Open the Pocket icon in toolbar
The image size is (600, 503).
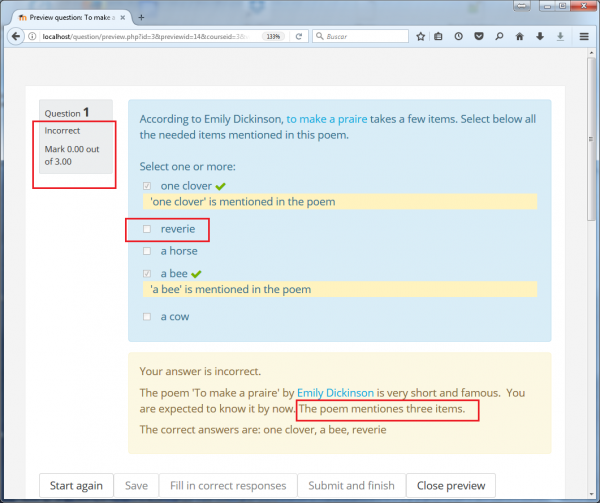[478, 36]
